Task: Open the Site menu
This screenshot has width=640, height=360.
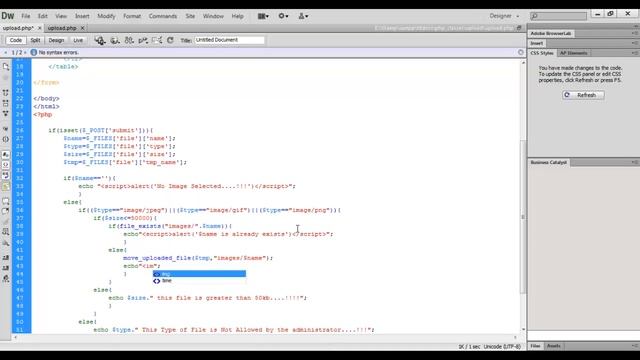Action: click(190, 16)
